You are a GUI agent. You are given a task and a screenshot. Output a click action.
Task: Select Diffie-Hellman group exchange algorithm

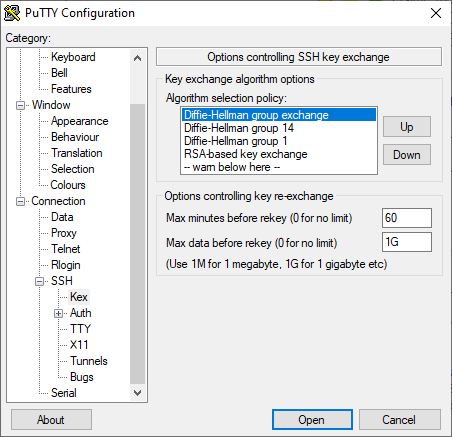pos(279,115)
